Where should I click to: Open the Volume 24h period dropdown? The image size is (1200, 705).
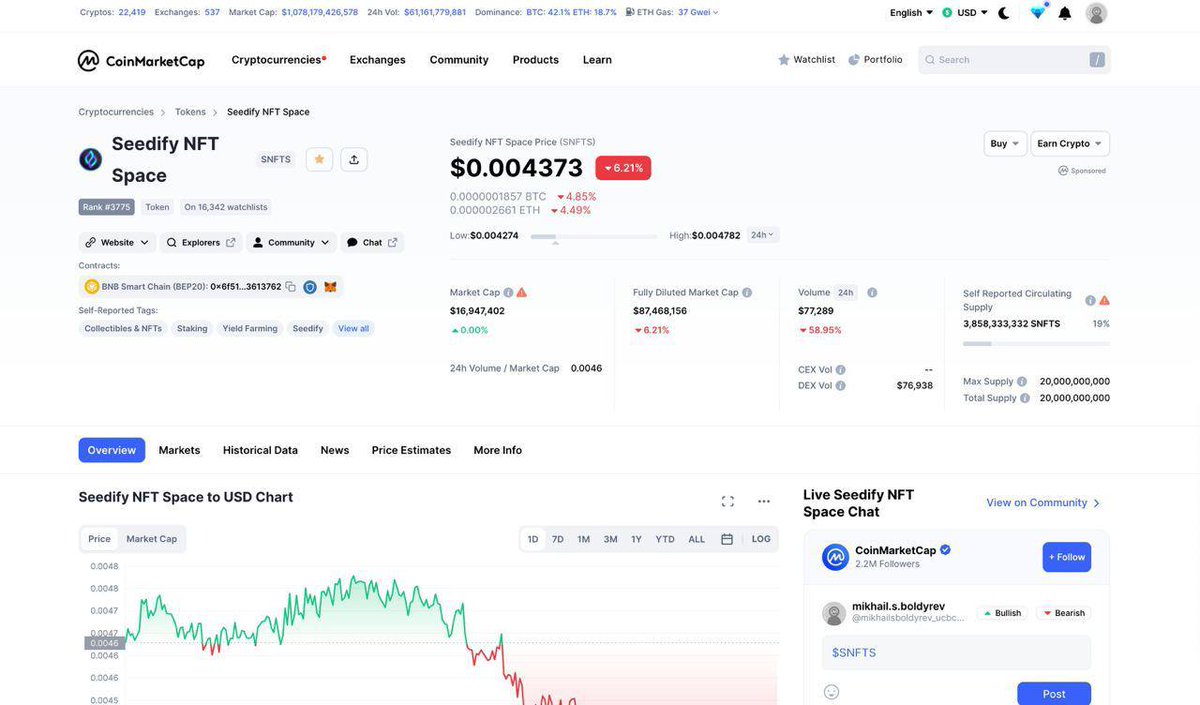(847, 293)
